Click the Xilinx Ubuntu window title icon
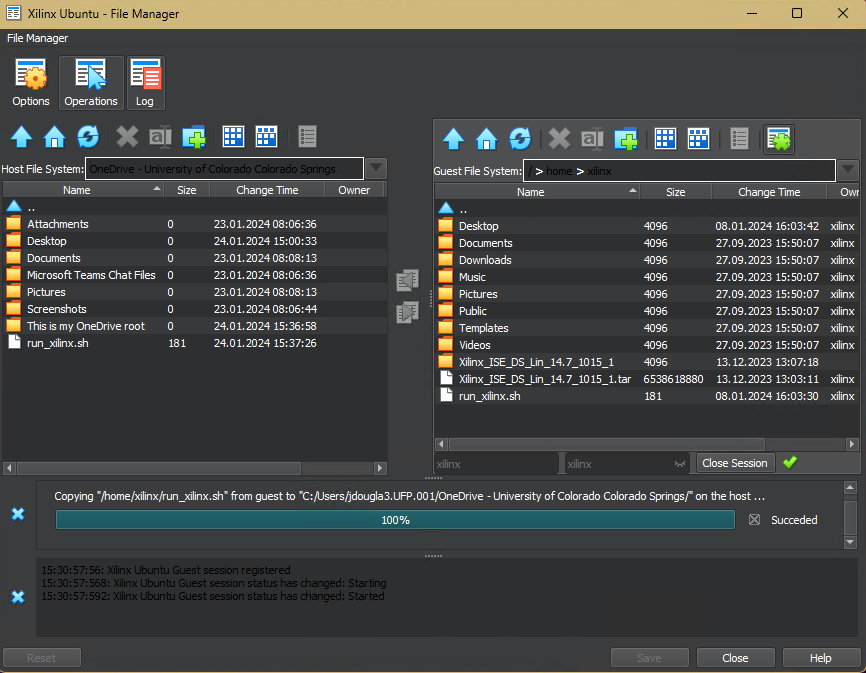Screen dimensions: 866x673 pos(13,13)
